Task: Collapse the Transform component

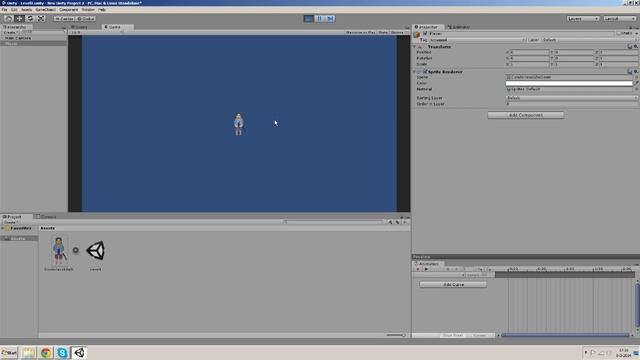Action: [x=415, y=47]
